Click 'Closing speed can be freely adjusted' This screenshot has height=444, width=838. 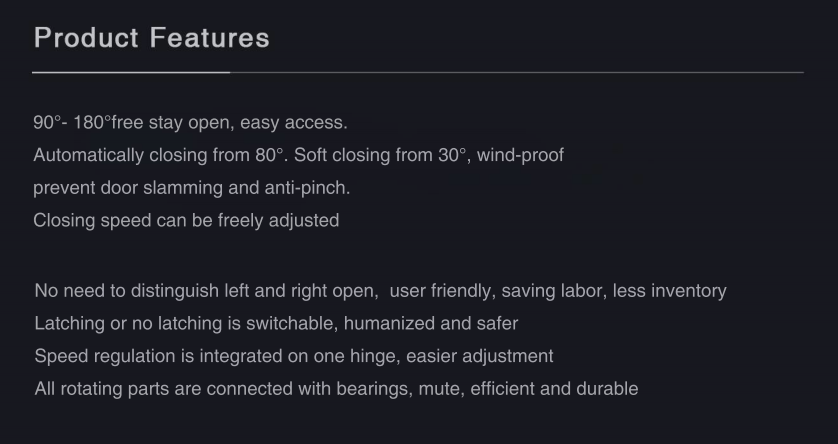(186, 221)
